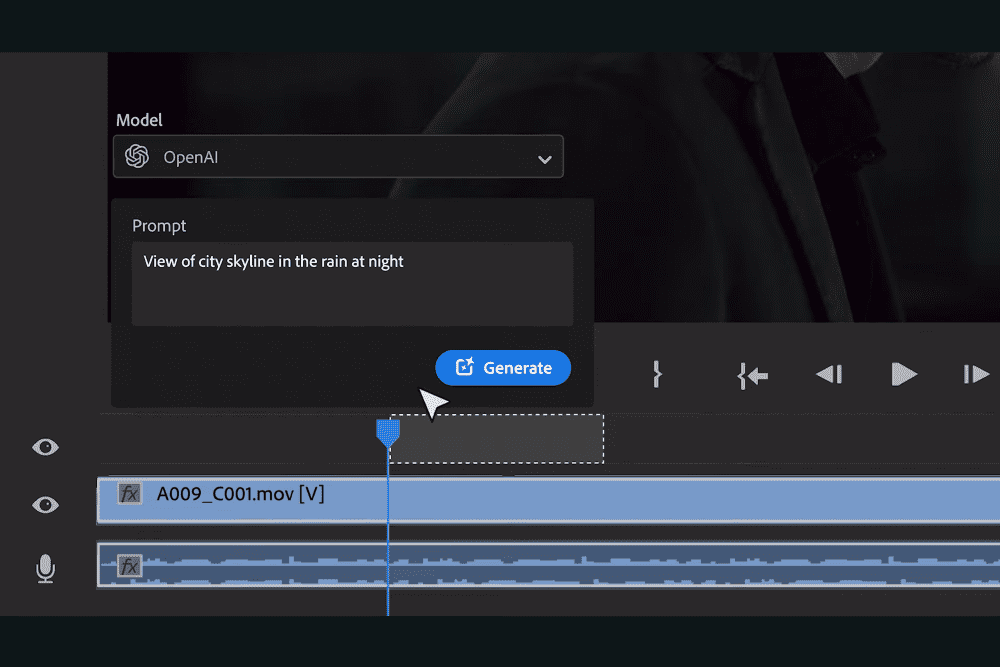Click the blue playhead marker on timeline
Screen dimensions: 1000x667
point(388,432)
